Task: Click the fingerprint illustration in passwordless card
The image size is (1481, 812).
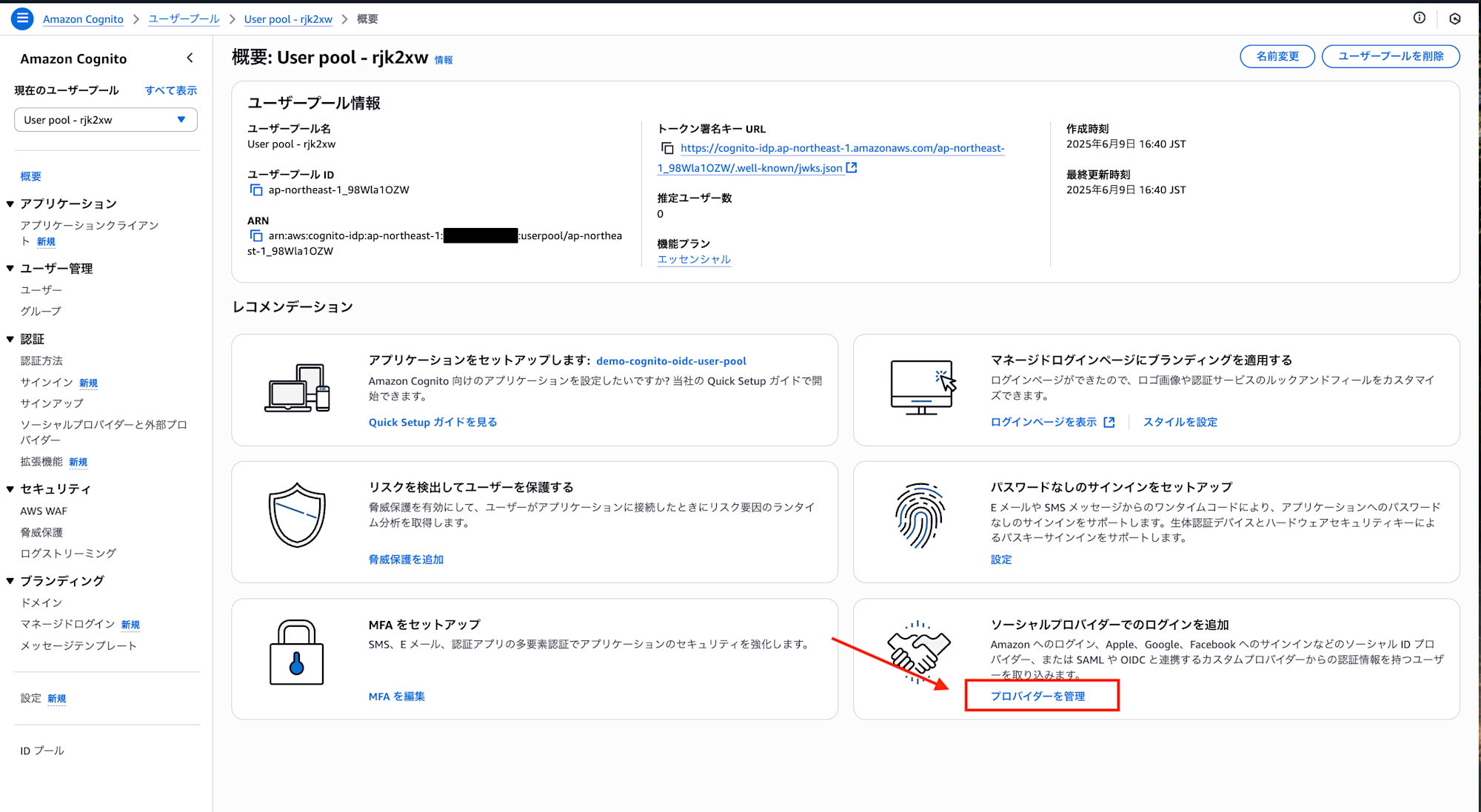Action: click(x=919, y=515)
